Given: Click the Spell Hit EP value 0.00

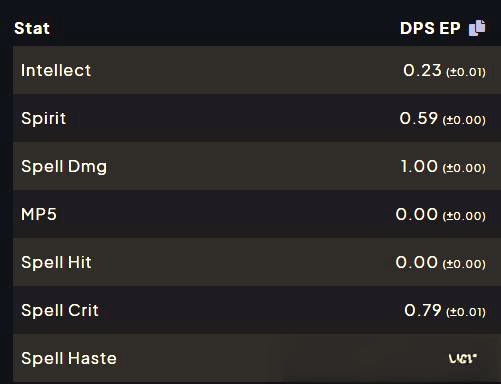Looking at the screenshot, I should pos(416,262).
